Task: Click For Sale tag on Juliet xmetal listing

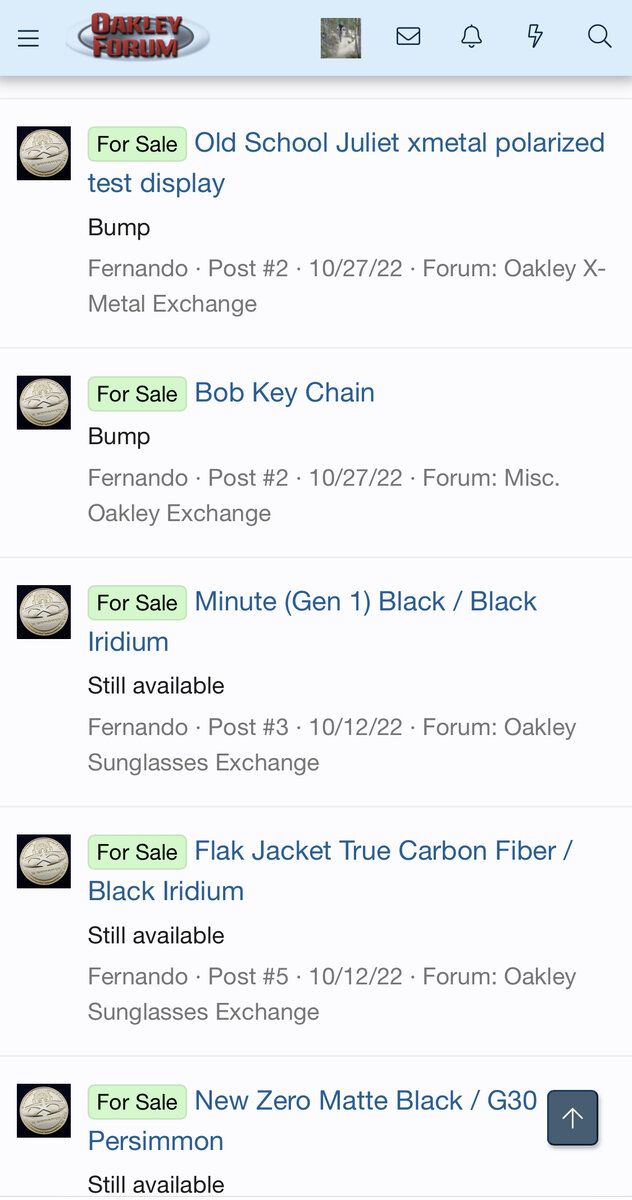Action: tap(137, 144)
